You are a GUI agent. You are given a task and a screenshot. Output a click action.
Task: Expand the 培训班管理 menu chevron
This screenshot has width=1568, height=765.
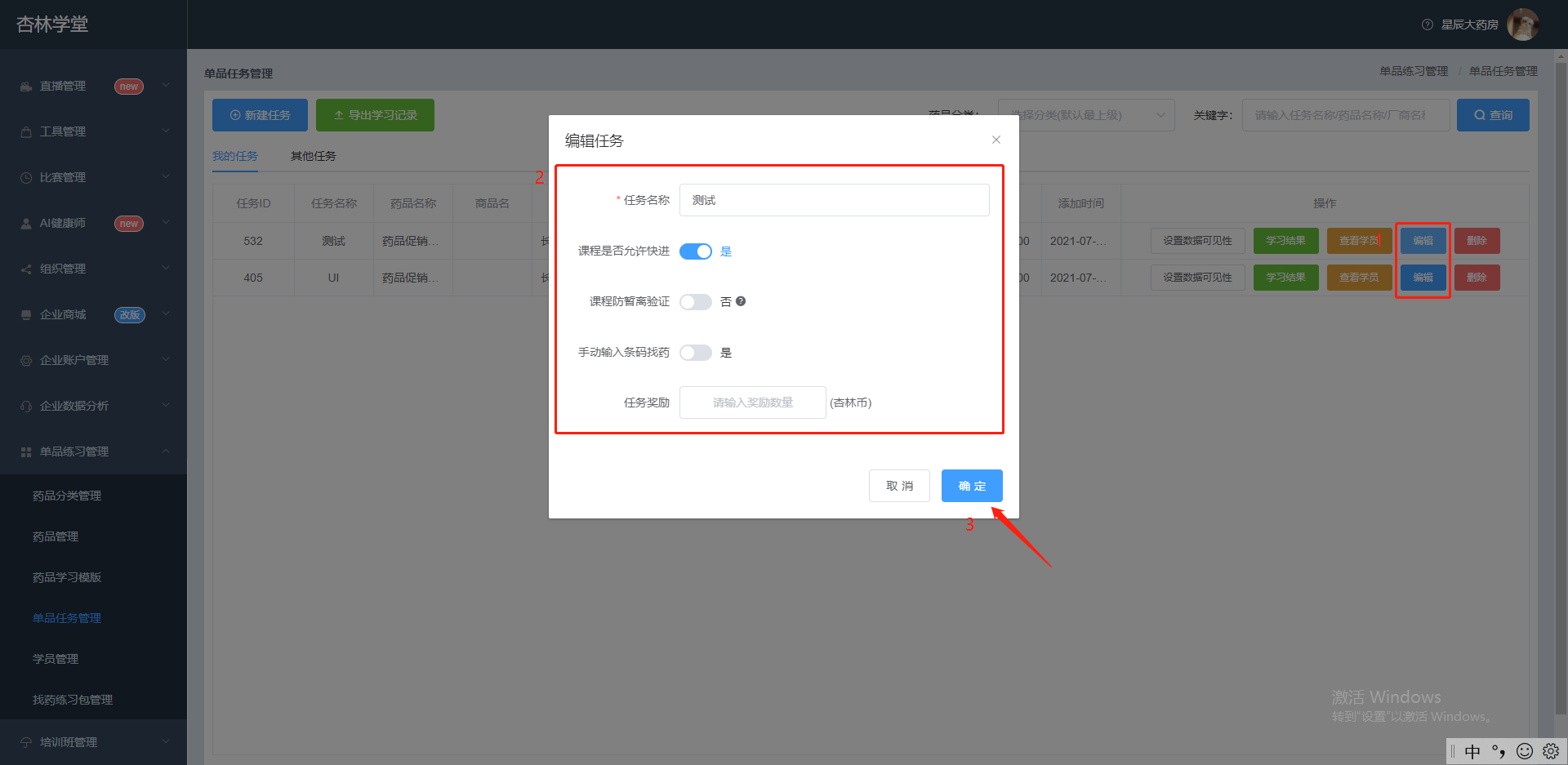[166, 741]
